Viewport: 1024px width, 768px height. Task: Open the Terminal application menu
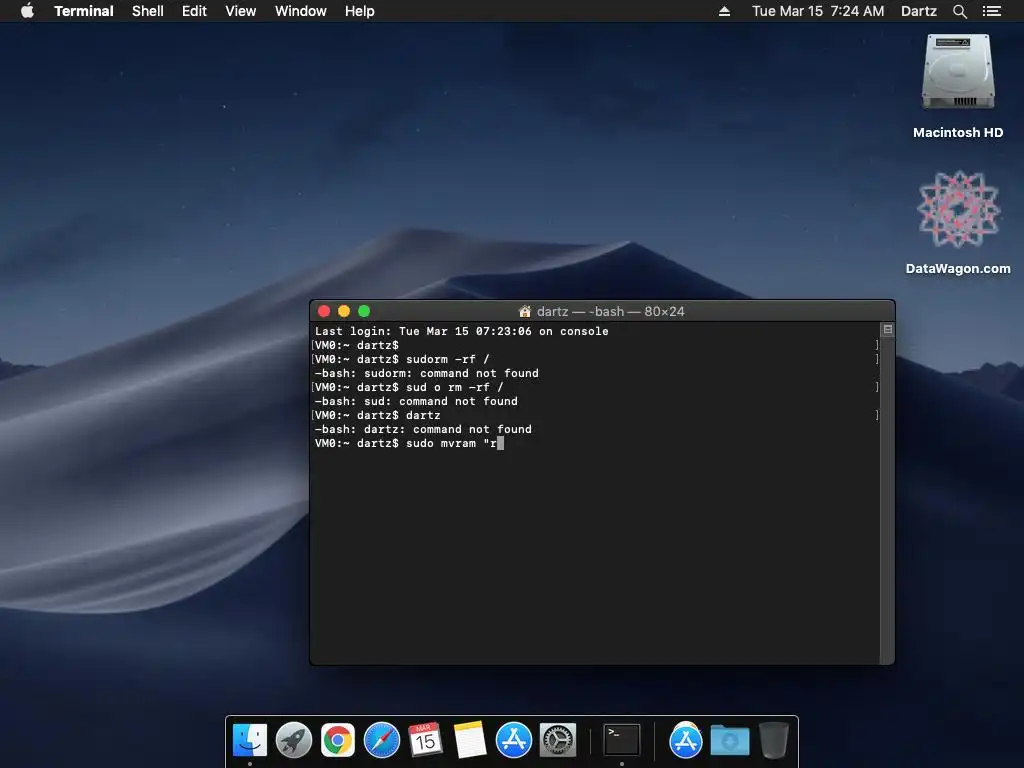coord(84,11)
